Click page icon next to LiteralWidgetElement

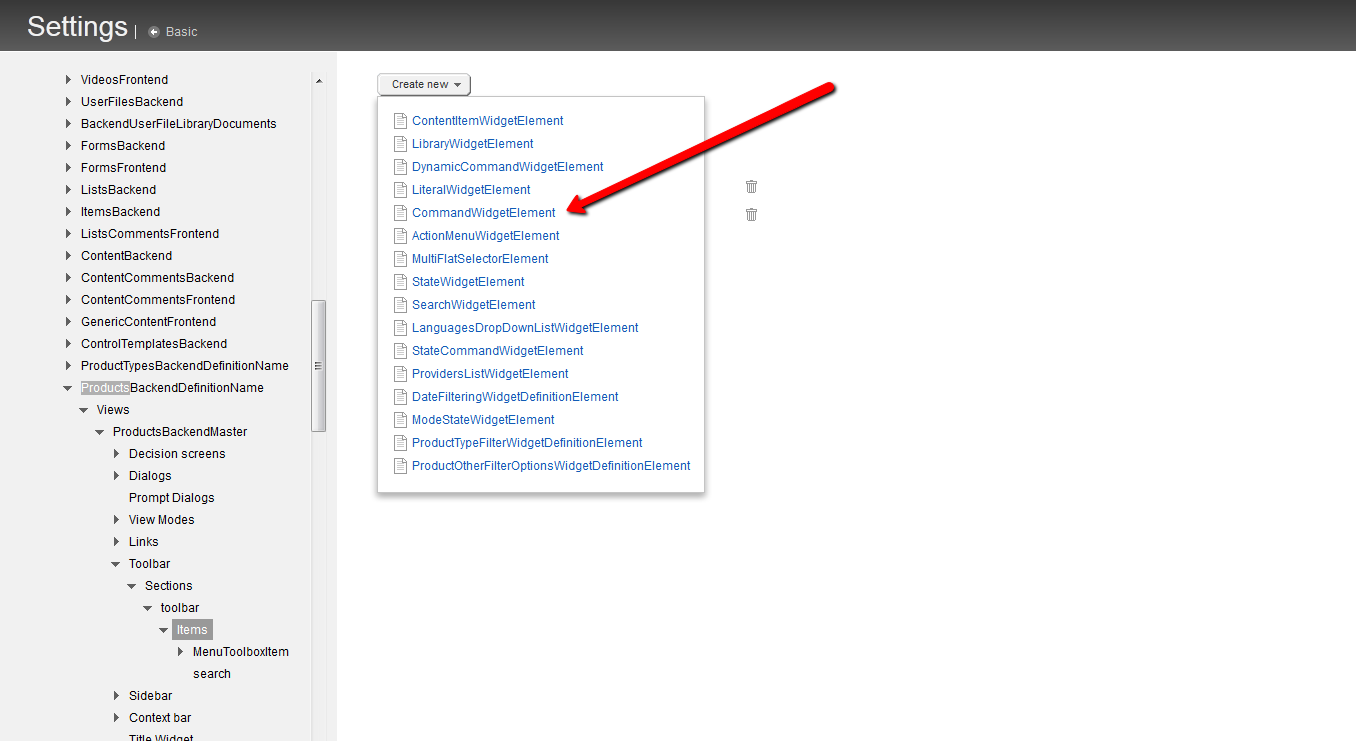pyautogui.click(x=400, y=190)
